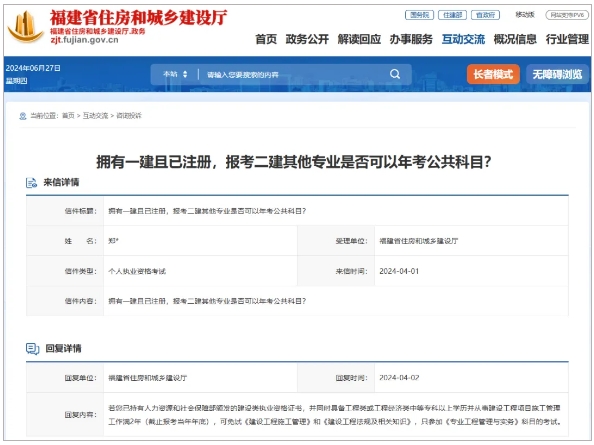Open 行业管理 menu item
This screenshot has width=594, height=445.
pyautogui.click(x=567, y=39)
